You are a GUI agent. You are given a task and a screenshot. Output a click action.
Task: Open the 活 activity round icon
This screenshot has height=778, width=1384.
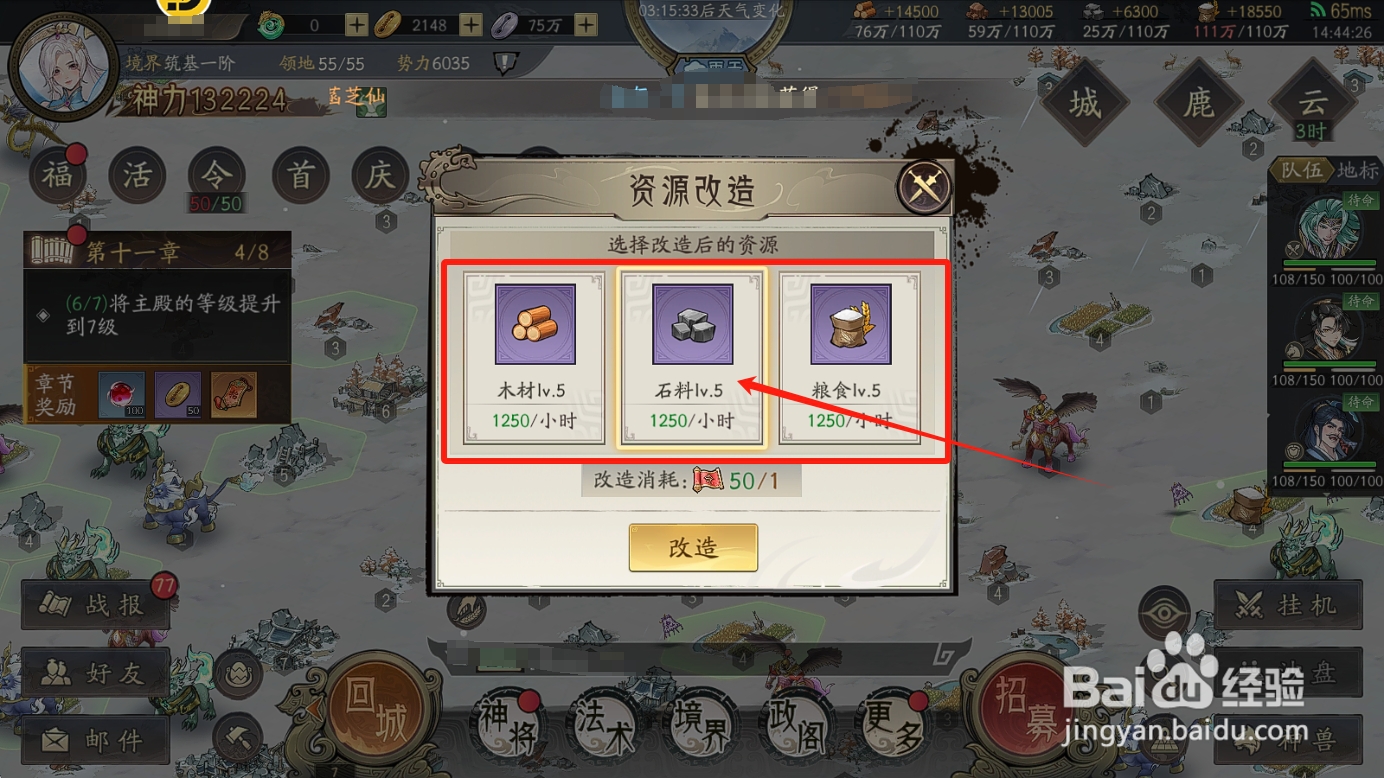pos(137,176)
